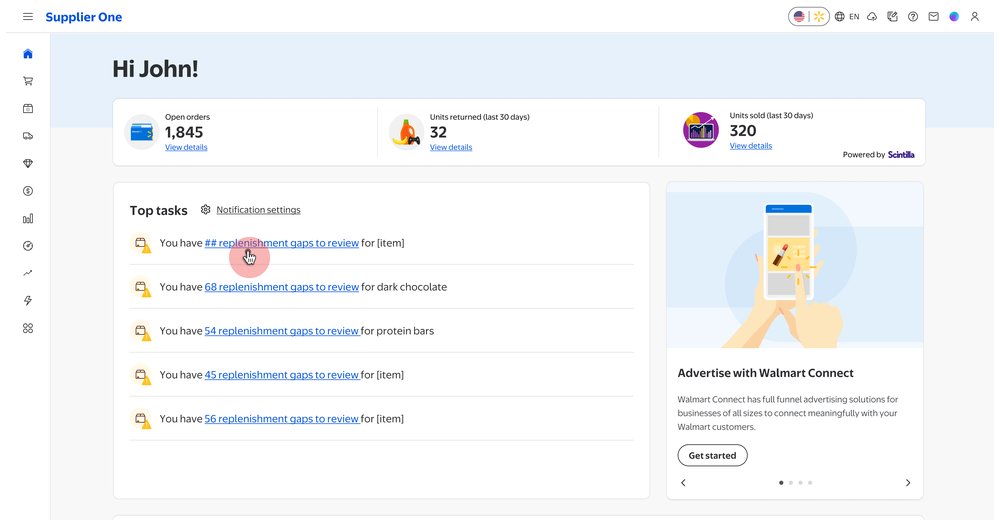This screenshot has width=1000, height=520.
Task: Click the Top tasks heading
Action: click(158, 211)
